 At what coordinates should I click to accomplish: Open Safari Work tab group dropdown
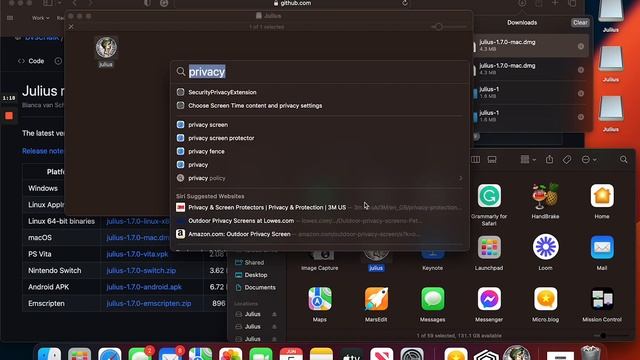pos(40,18)
